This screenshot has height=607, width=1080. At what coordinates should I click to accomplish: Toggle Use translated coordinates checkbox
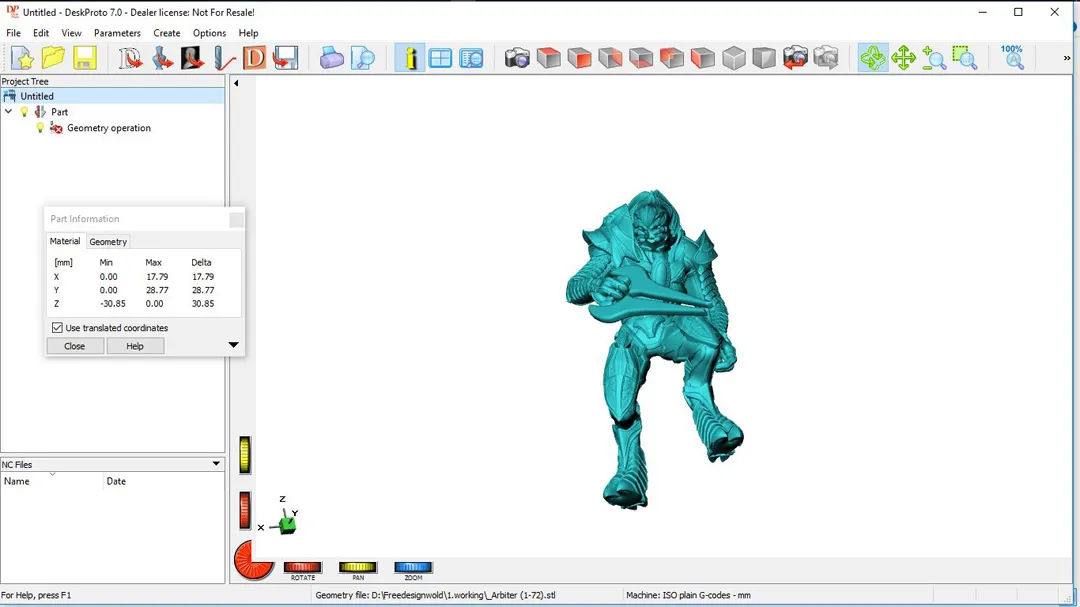[x=57, y=328]
